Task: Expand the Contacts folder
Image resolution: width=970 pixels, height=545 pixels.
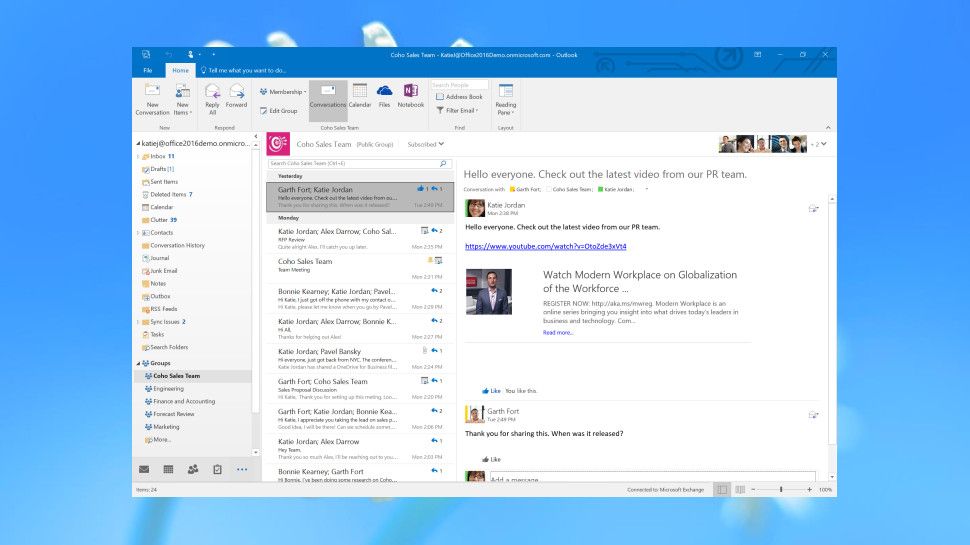Action: pos(138,233)
